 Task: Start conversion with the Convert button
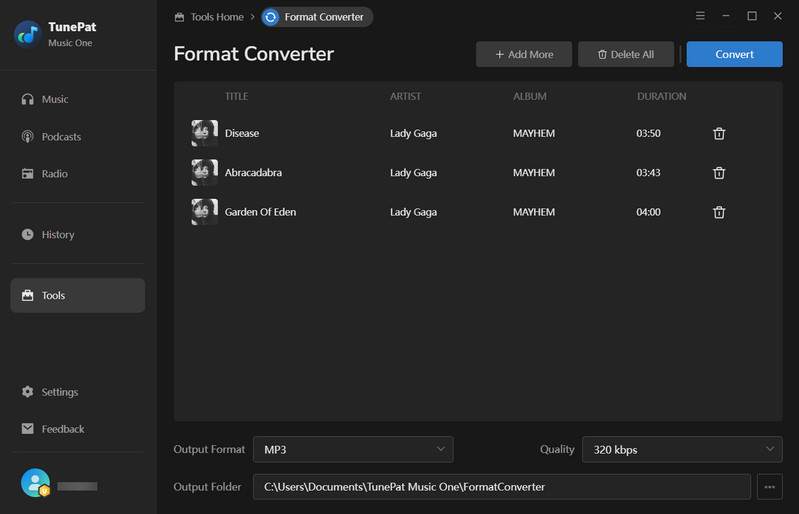[x=734, y=55]
